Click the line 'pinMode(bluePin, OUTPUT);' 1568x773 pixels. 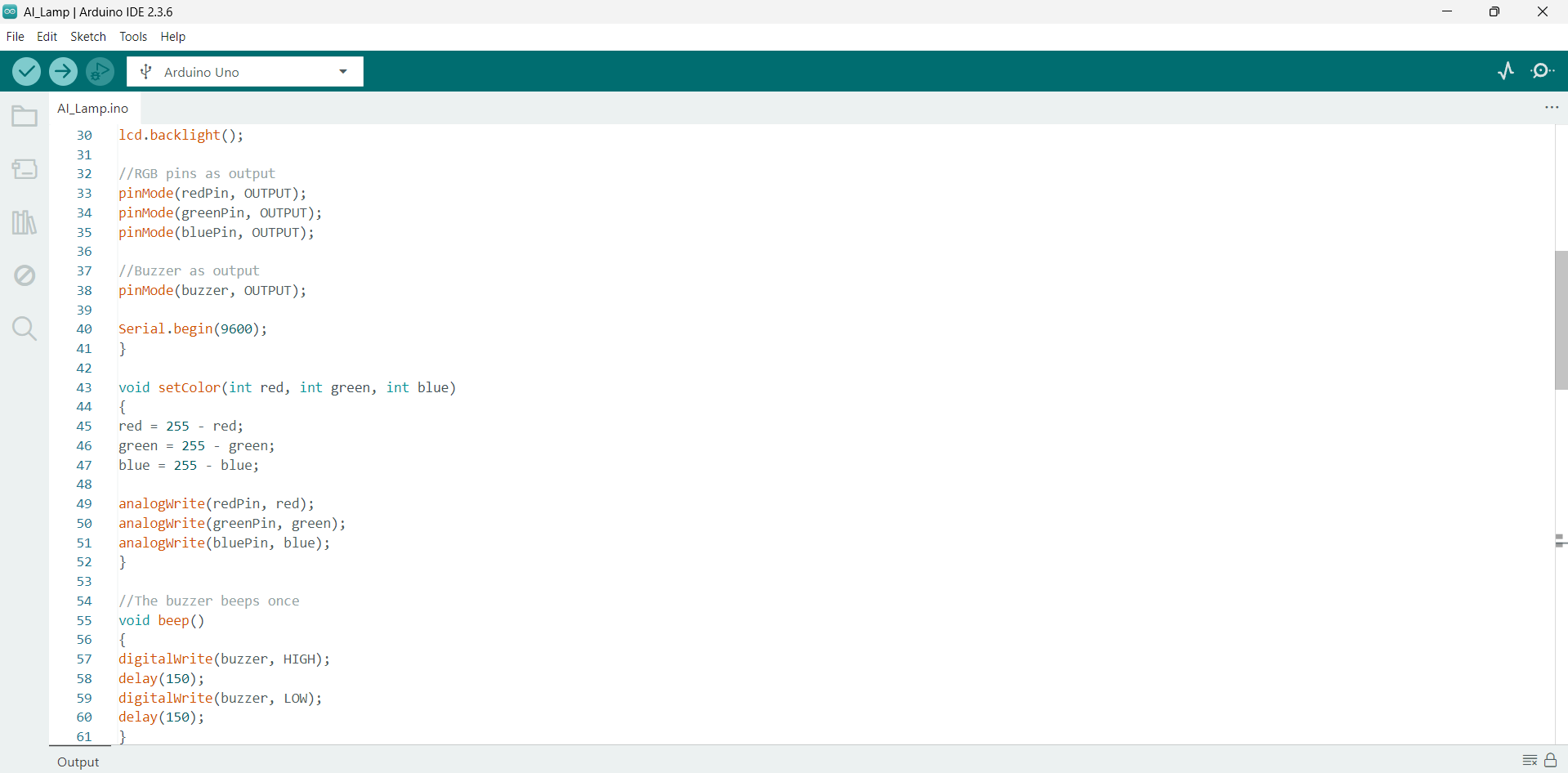coord(217,232)
